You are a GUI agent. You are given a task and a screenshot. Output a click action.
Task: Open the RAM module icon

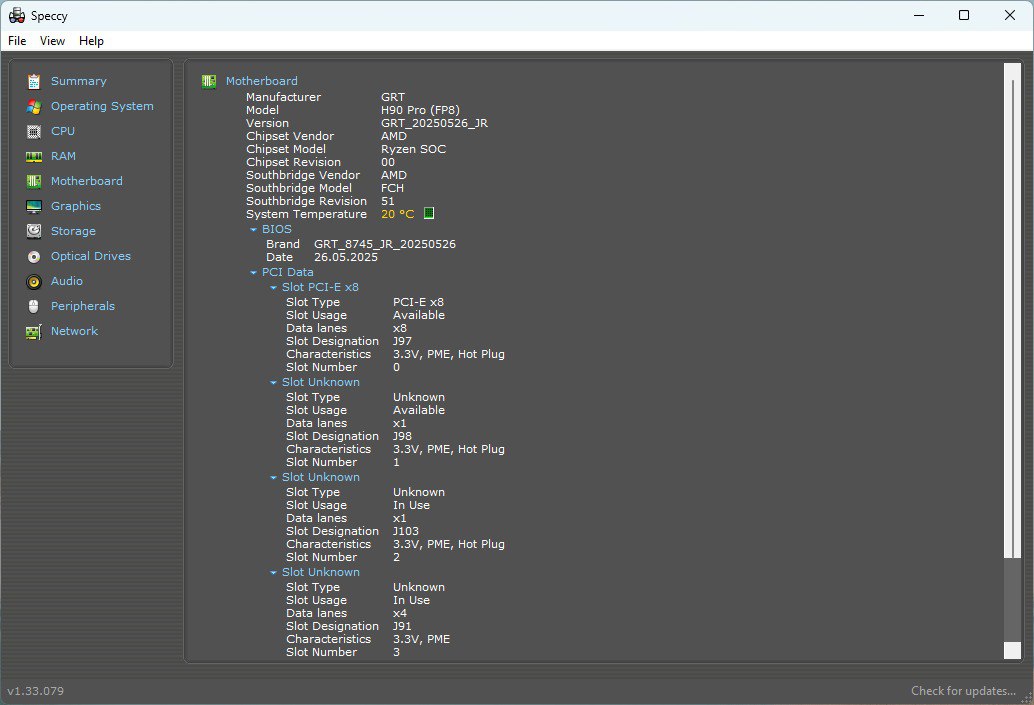34,156
